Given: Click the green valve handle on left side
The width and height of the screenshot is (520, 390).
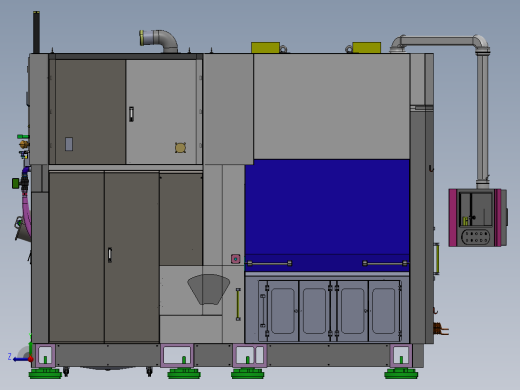Looking at the screenshot, I should 15,183.
